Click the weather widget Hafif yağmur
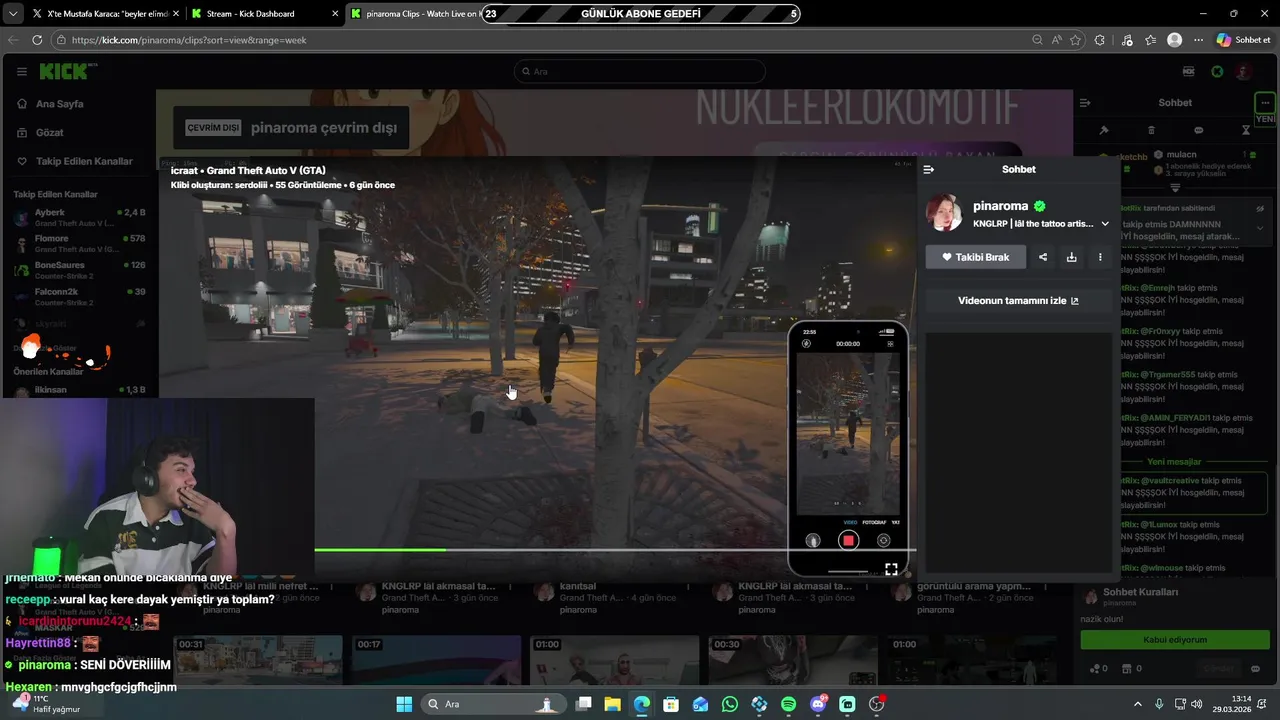The width and height of the screenshot is (1280, 720). (x=45, y=704)
